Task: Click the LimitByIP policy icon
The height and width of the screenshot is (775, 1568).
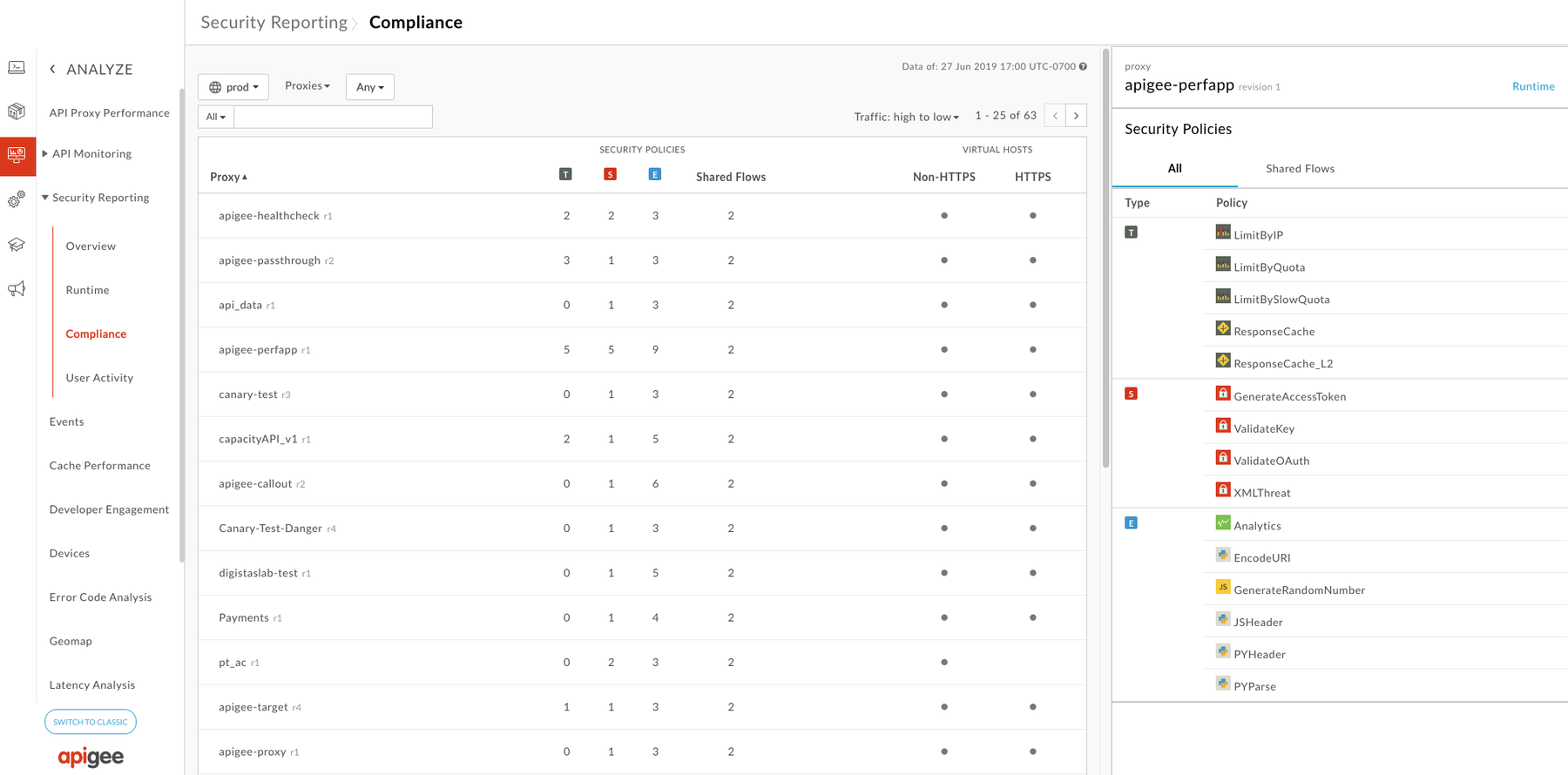Action: coord(1223,232)
